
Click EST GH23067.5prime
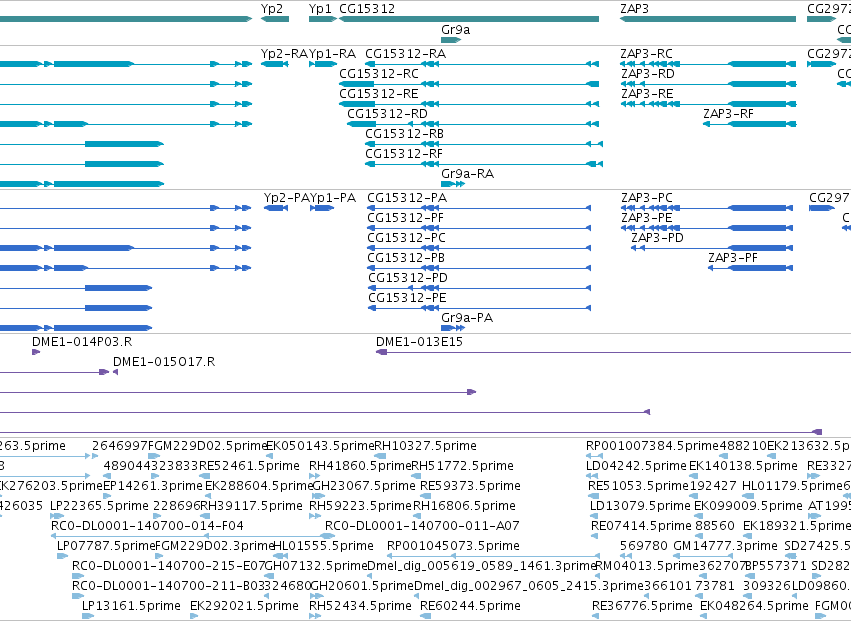(x=364, y=486)
